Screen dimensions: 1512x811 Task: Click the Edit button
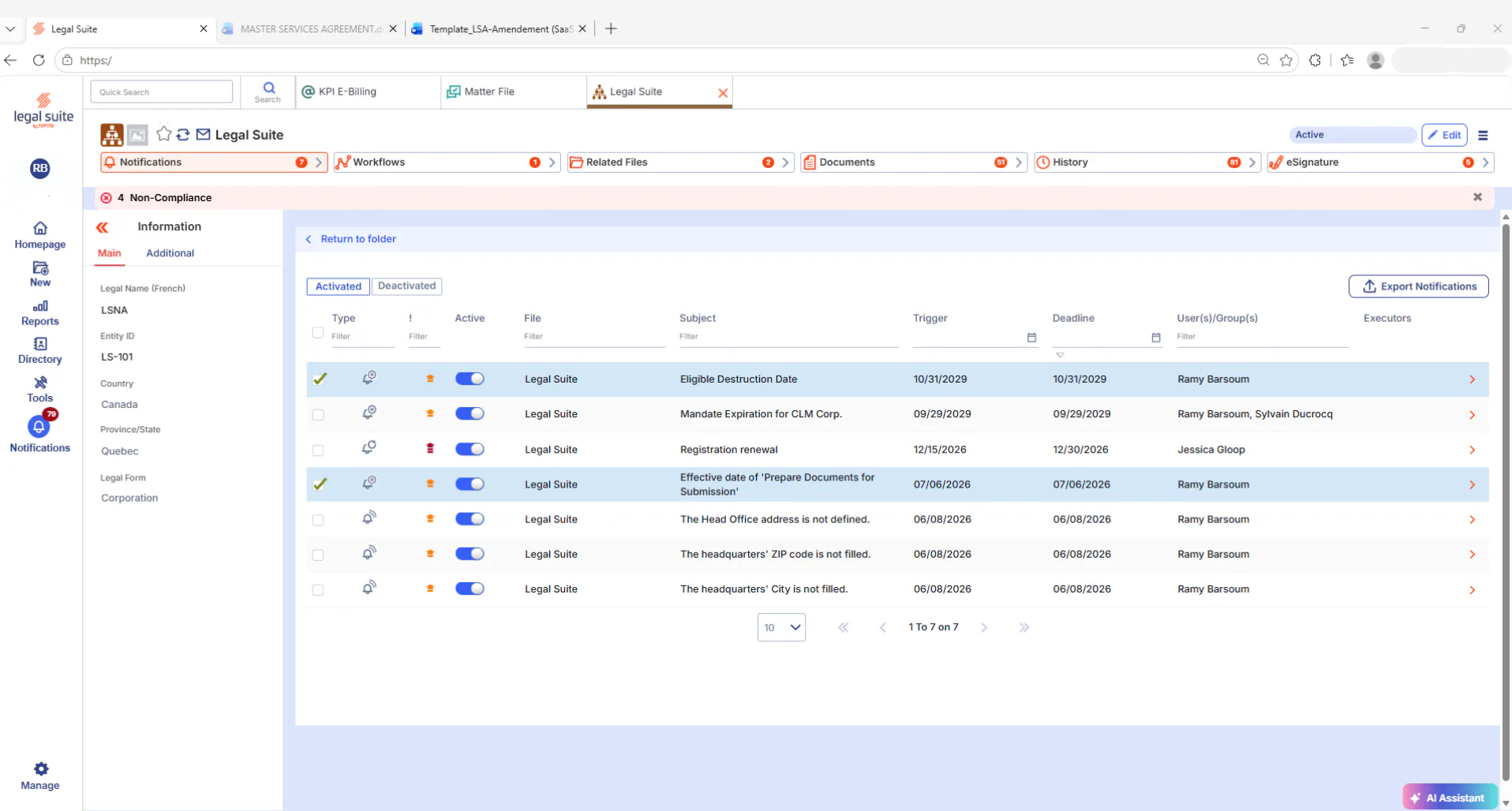1444,135
